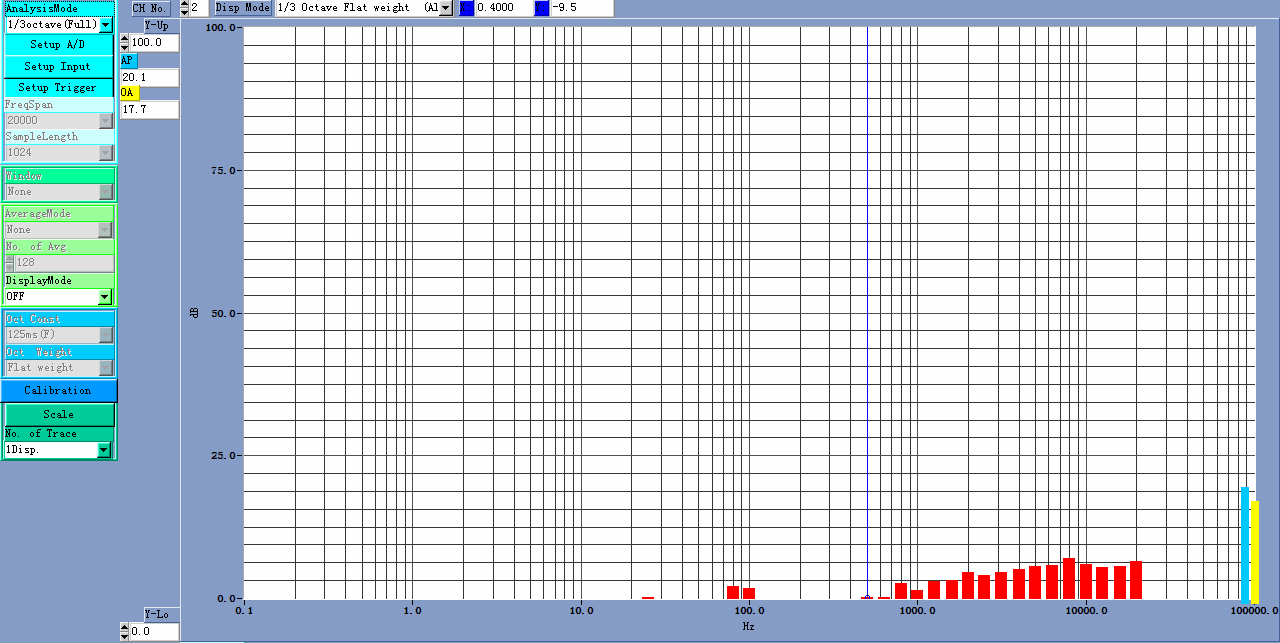Open the Scale settings button
Screen dimensions: 1280x643
click(58, 414)
